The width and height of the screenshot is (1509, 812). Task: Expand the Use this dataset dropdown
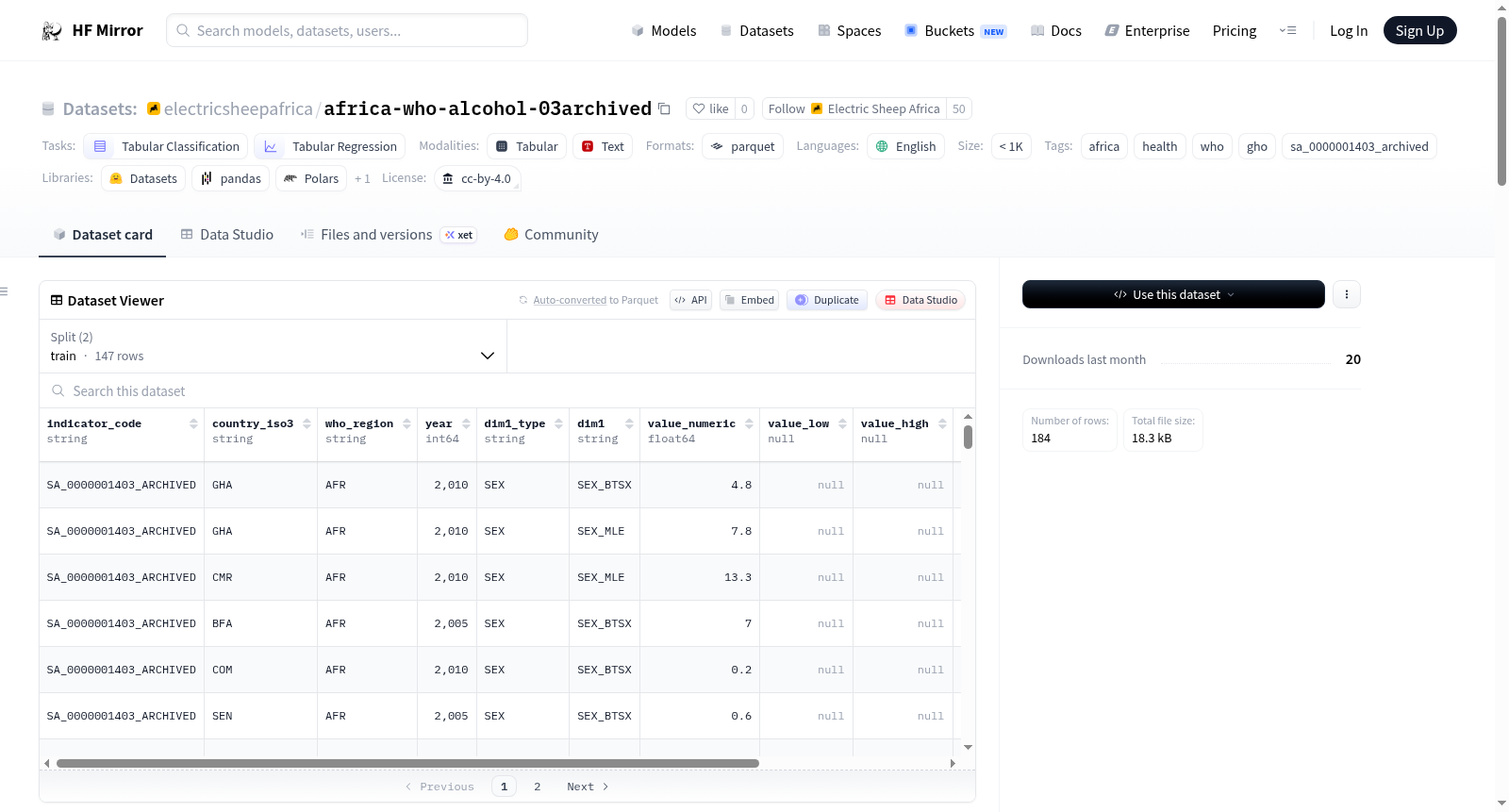(x=1173, y=294)
